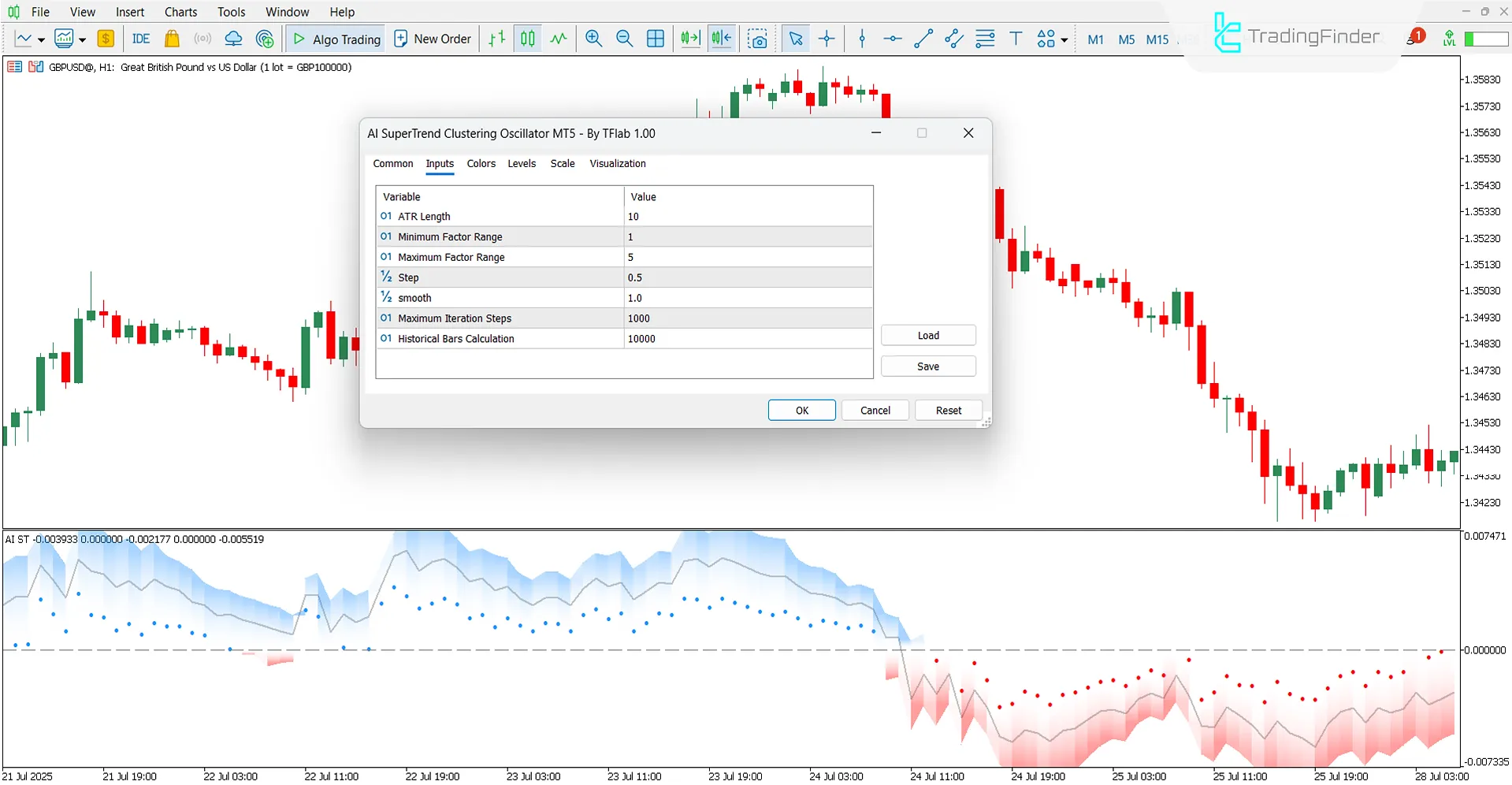1512x785 pixels.
Task: Select the Crosshair tool
Action: click(827, 38)
